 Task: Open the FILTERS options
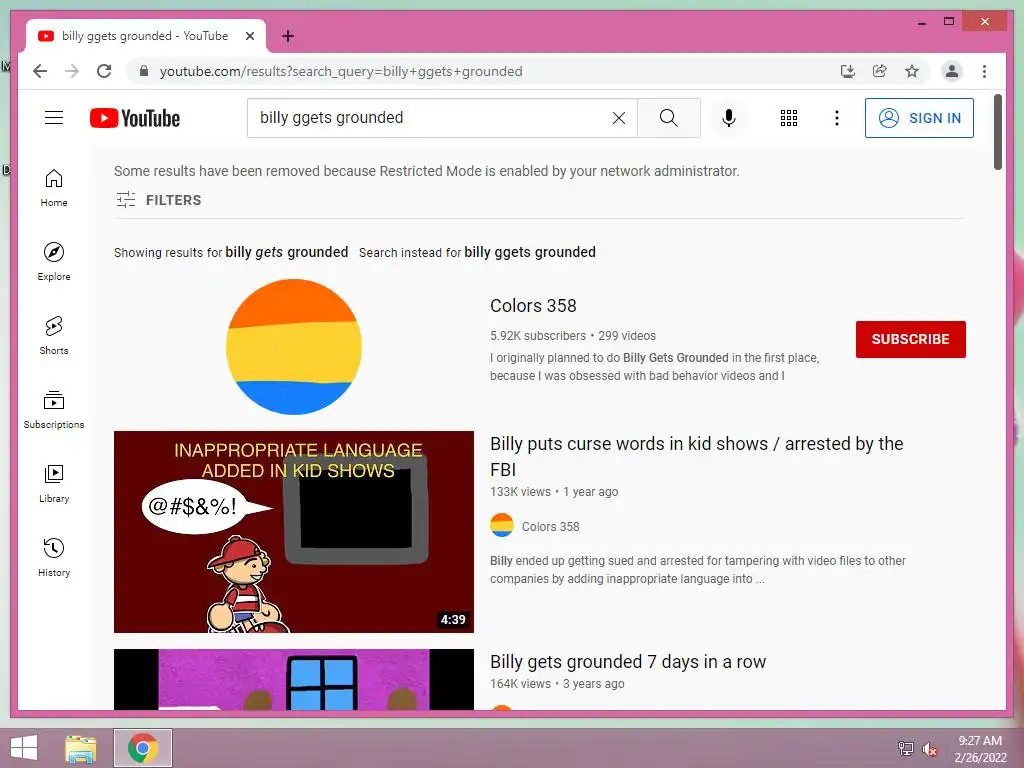pyautogui.click(x=159, y=200)
